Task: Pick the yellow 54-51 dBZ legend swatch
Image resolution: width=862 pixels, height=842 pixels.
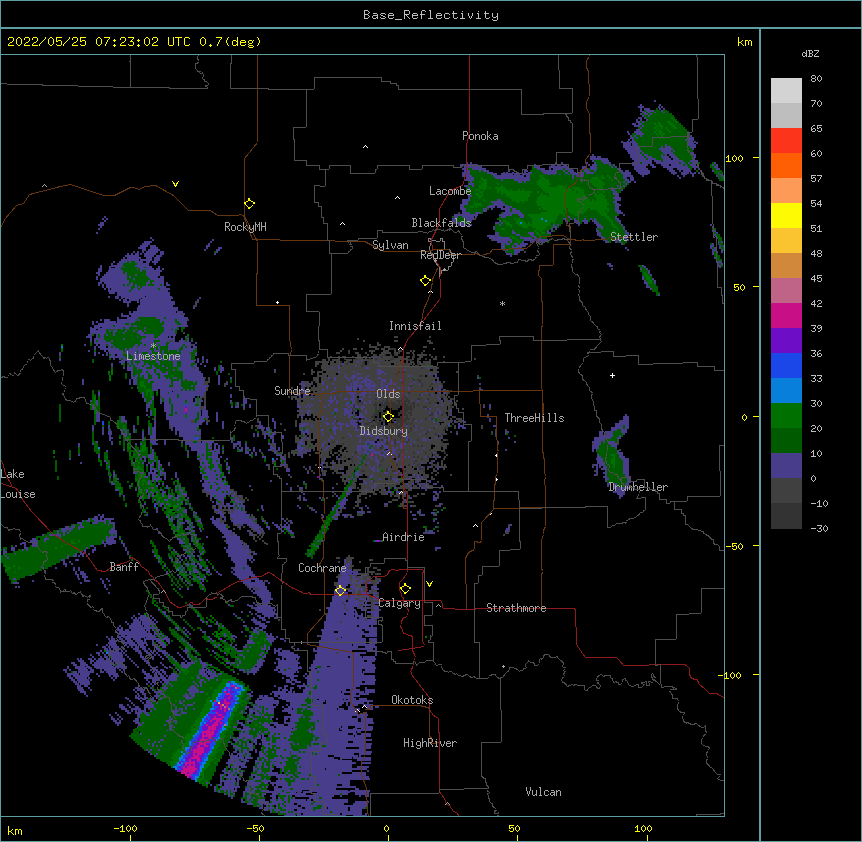Action: point(786,215)
